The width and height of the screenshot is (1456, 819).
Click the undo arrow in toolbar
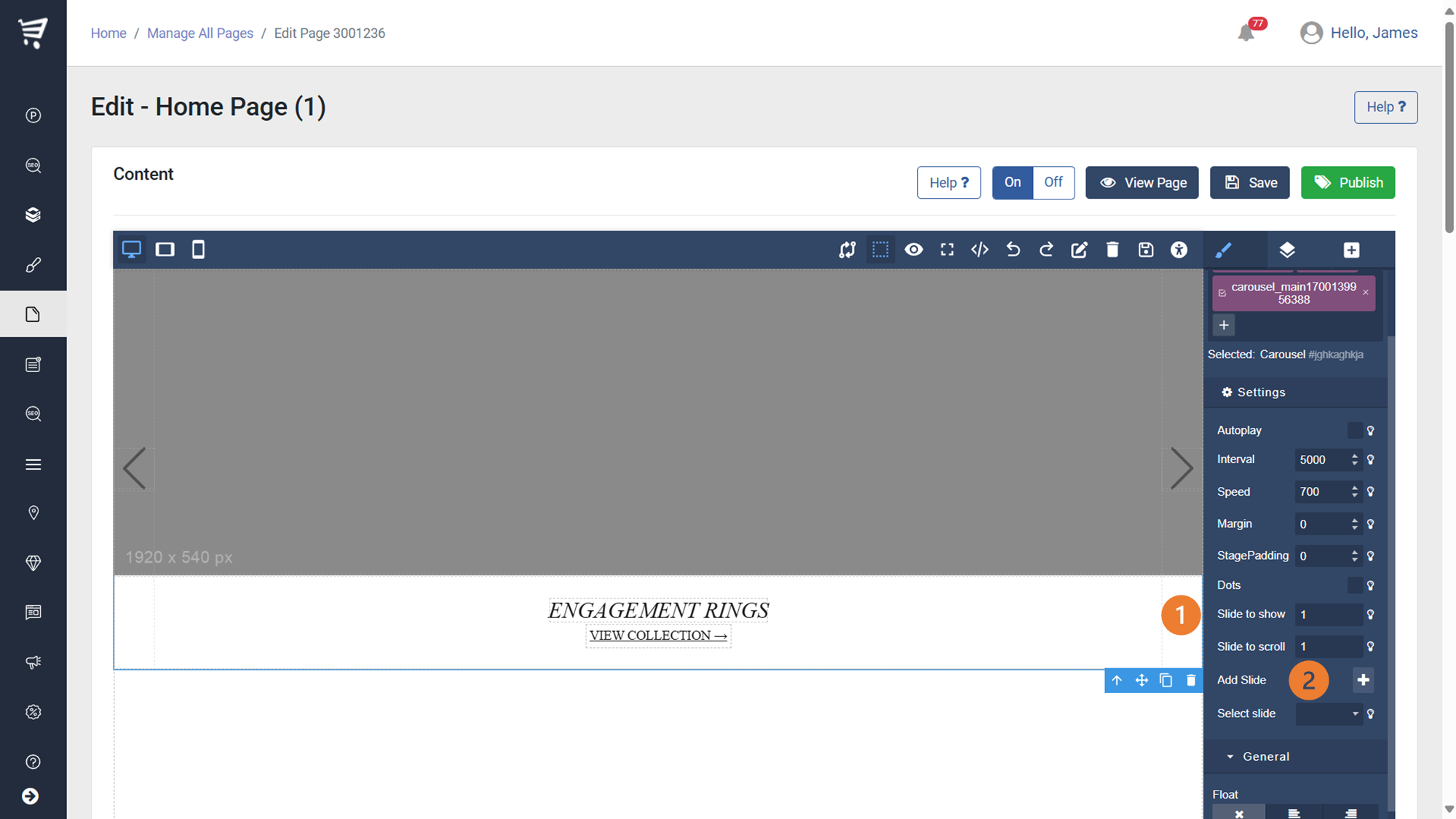1013,250
